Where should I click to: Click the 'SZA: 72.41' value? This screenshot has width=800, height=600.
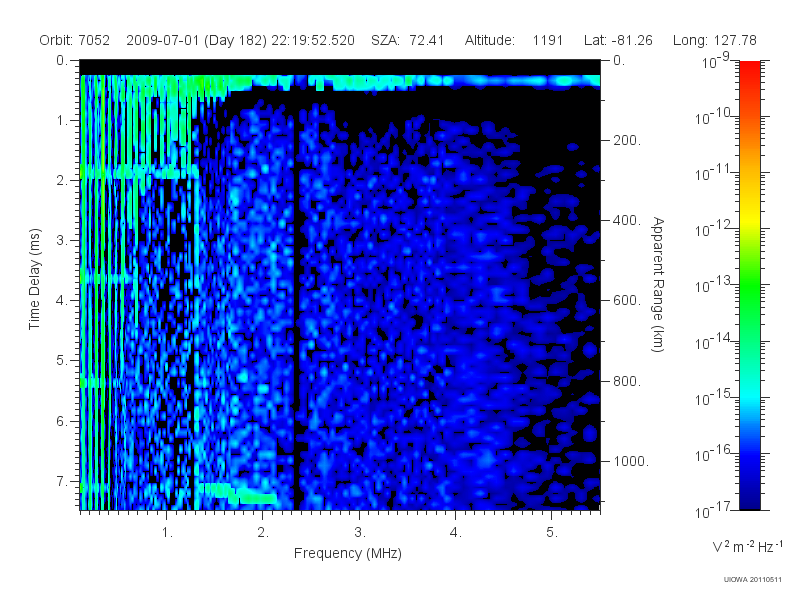click(407, 40)
